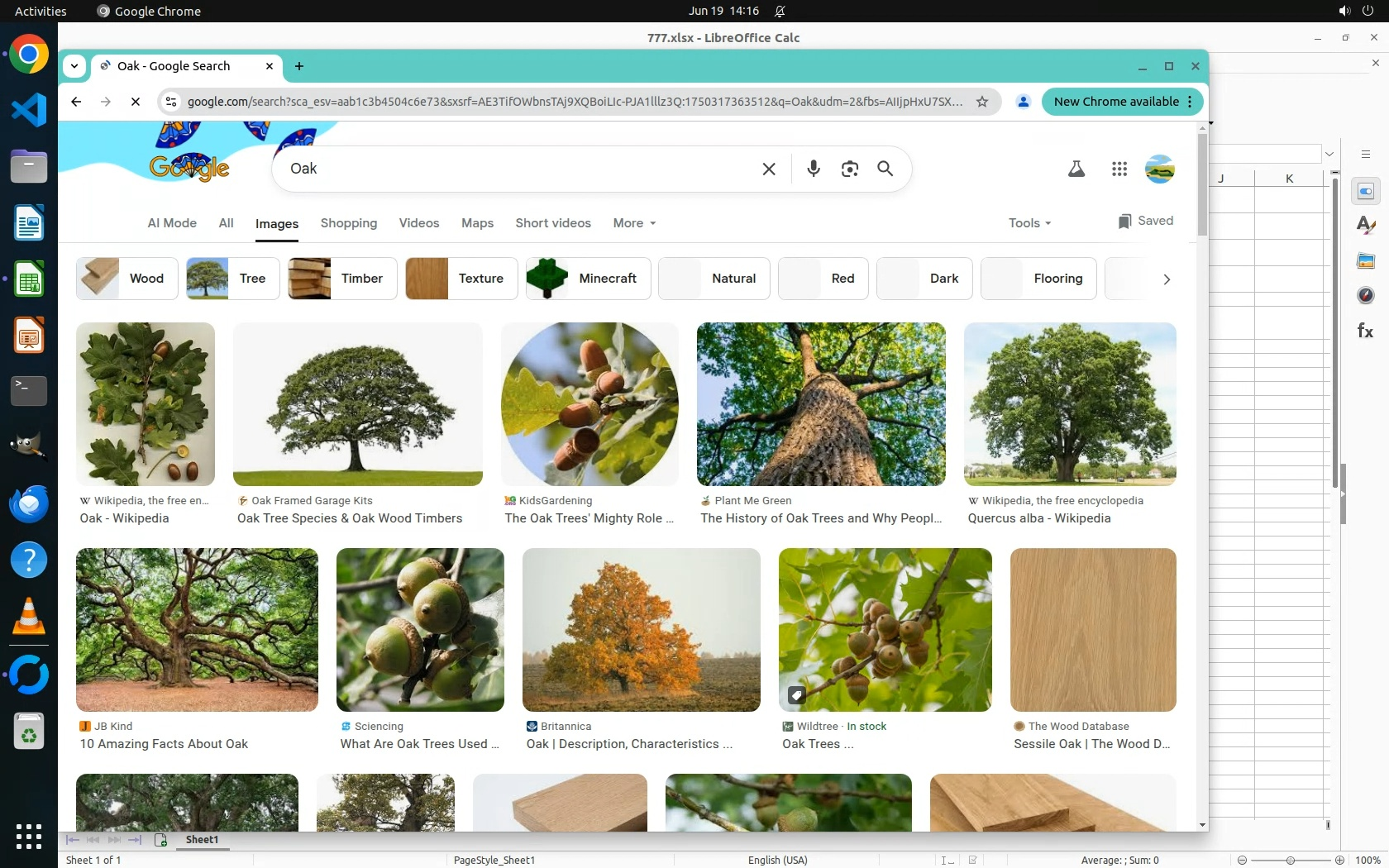Click the voice search microphone icon
The height and width of the screenshot is (868, 1389).
814,169
